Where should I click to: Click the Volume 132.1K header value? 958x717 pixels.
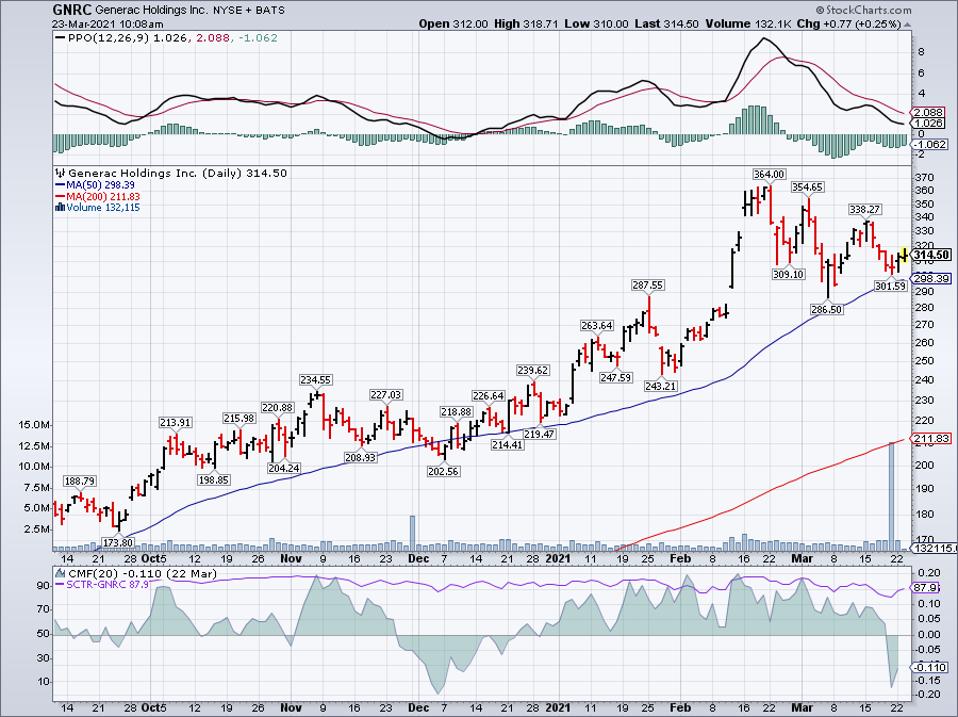coord(750,24)
